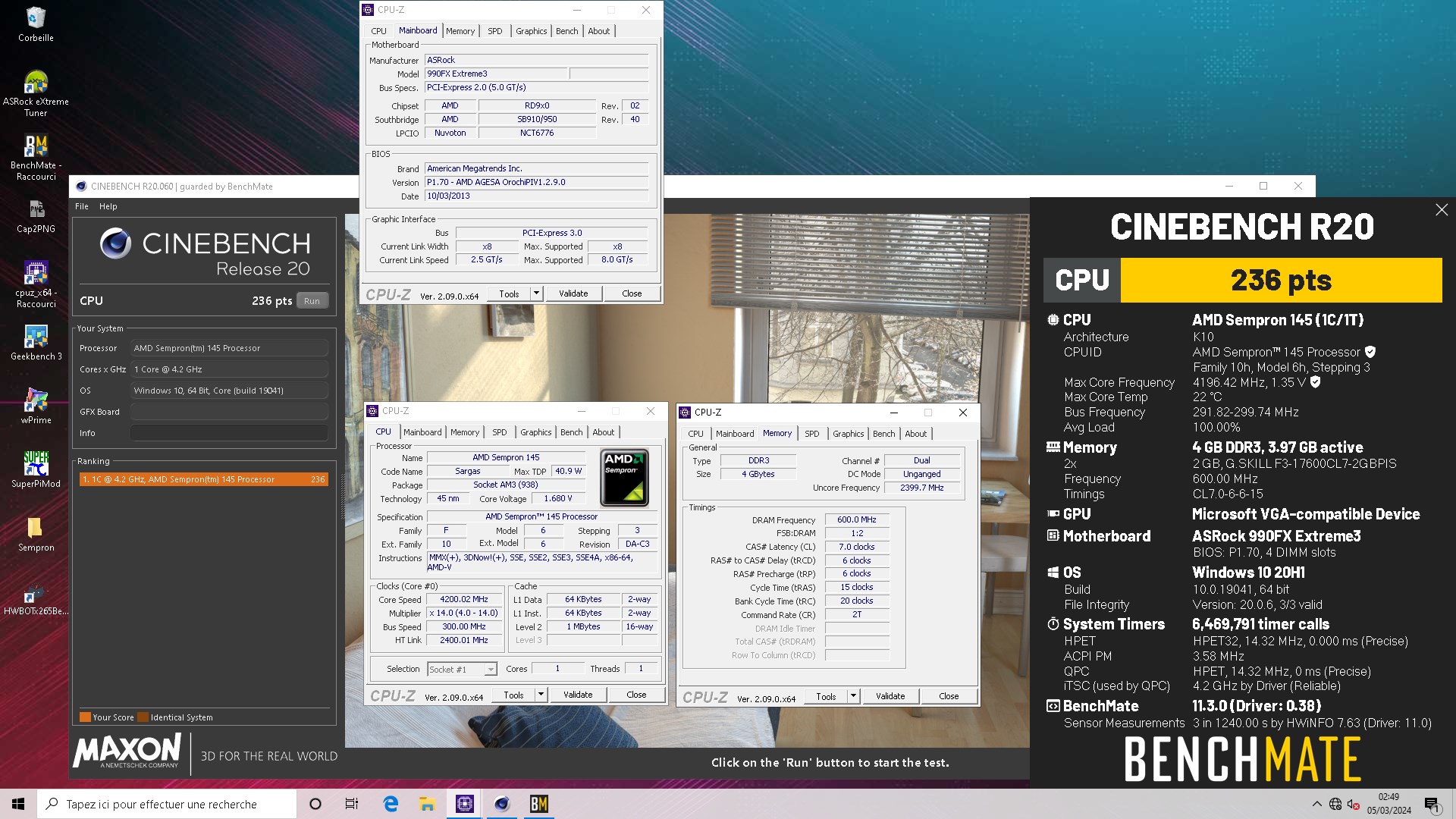1456x819 pixels.
Task: Click the GFX Board field in Cinebench
Action: [229, 412]
